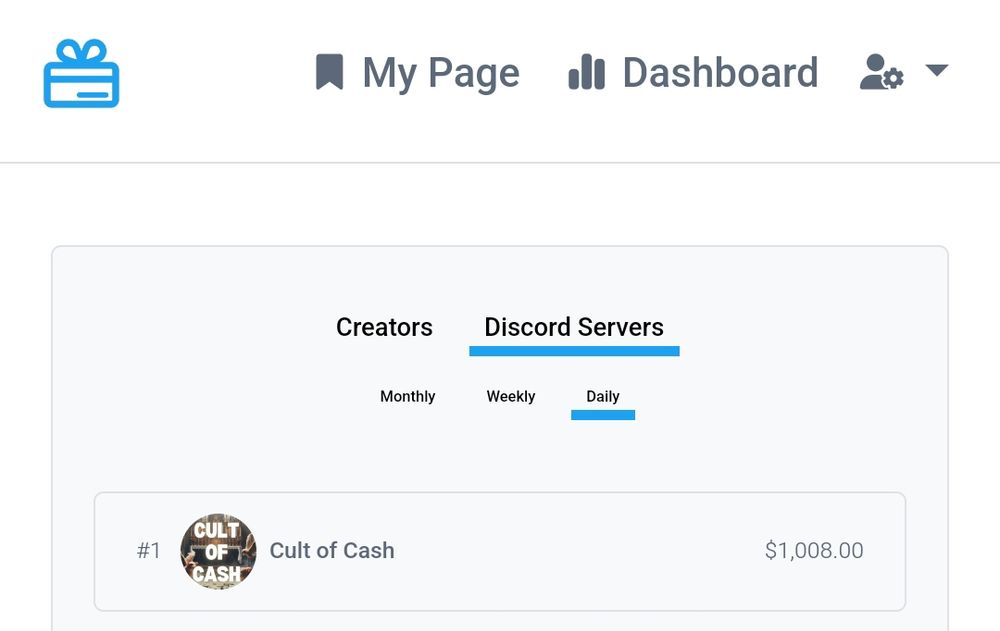The height and width of the screenshot is (631, 1000).
Task: Select the Discord Servers tab
Action: (x=574, y=327)
